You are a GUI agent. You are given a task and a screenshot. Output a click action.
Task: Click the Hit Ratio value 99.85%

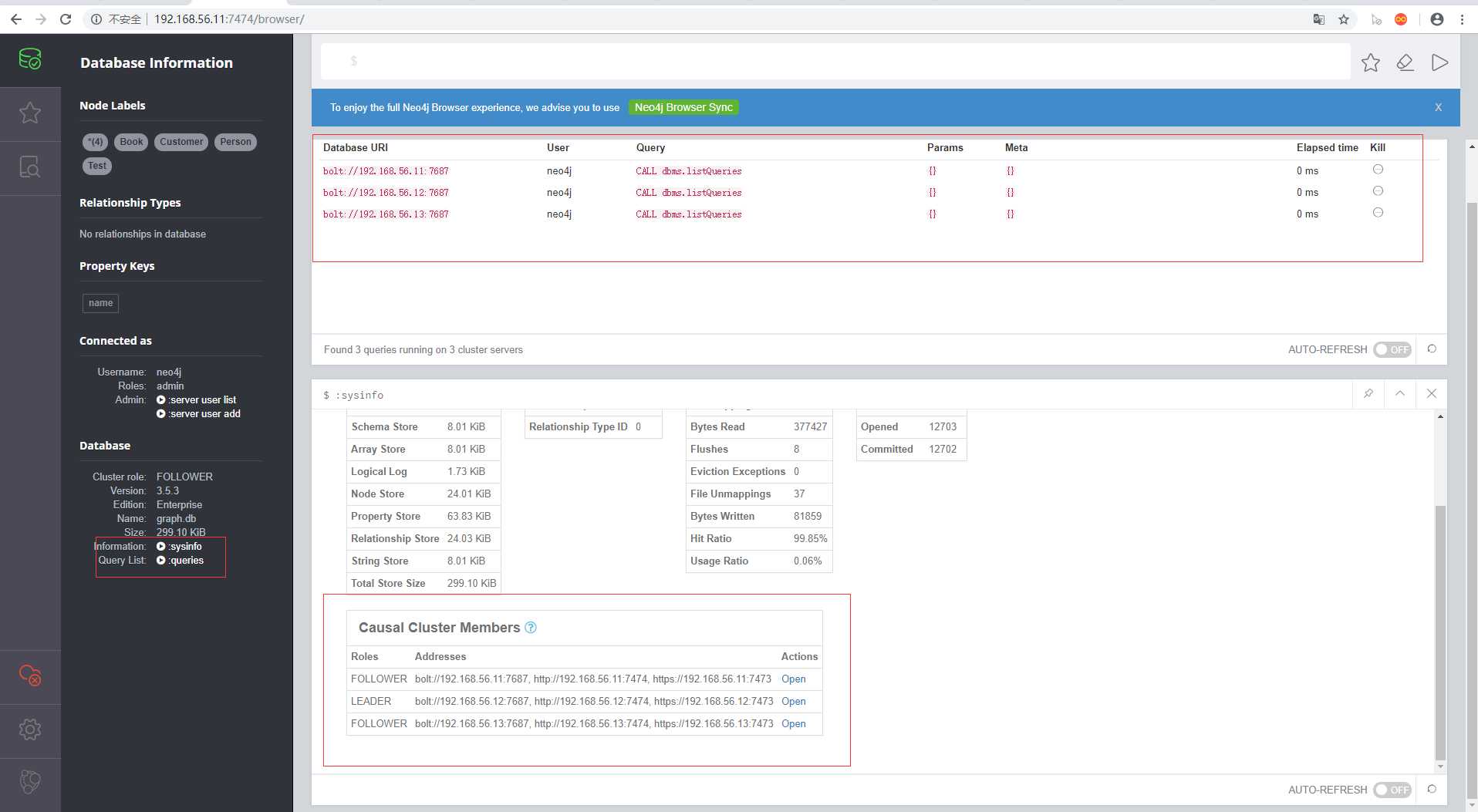tap(810, 538)
